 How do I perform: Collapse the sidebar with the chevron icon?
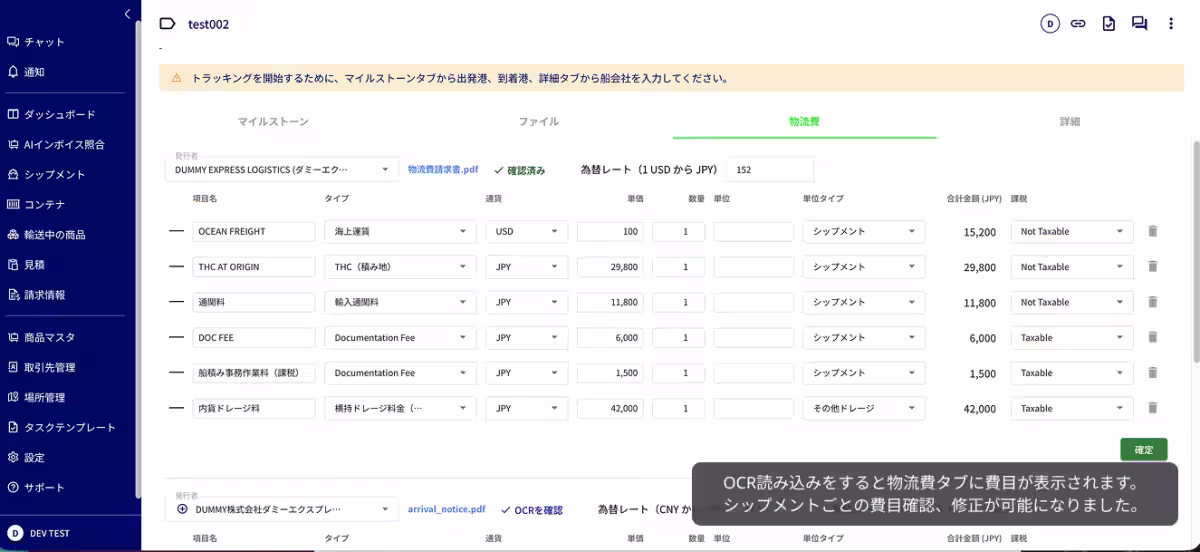click(x=127, y=13)
